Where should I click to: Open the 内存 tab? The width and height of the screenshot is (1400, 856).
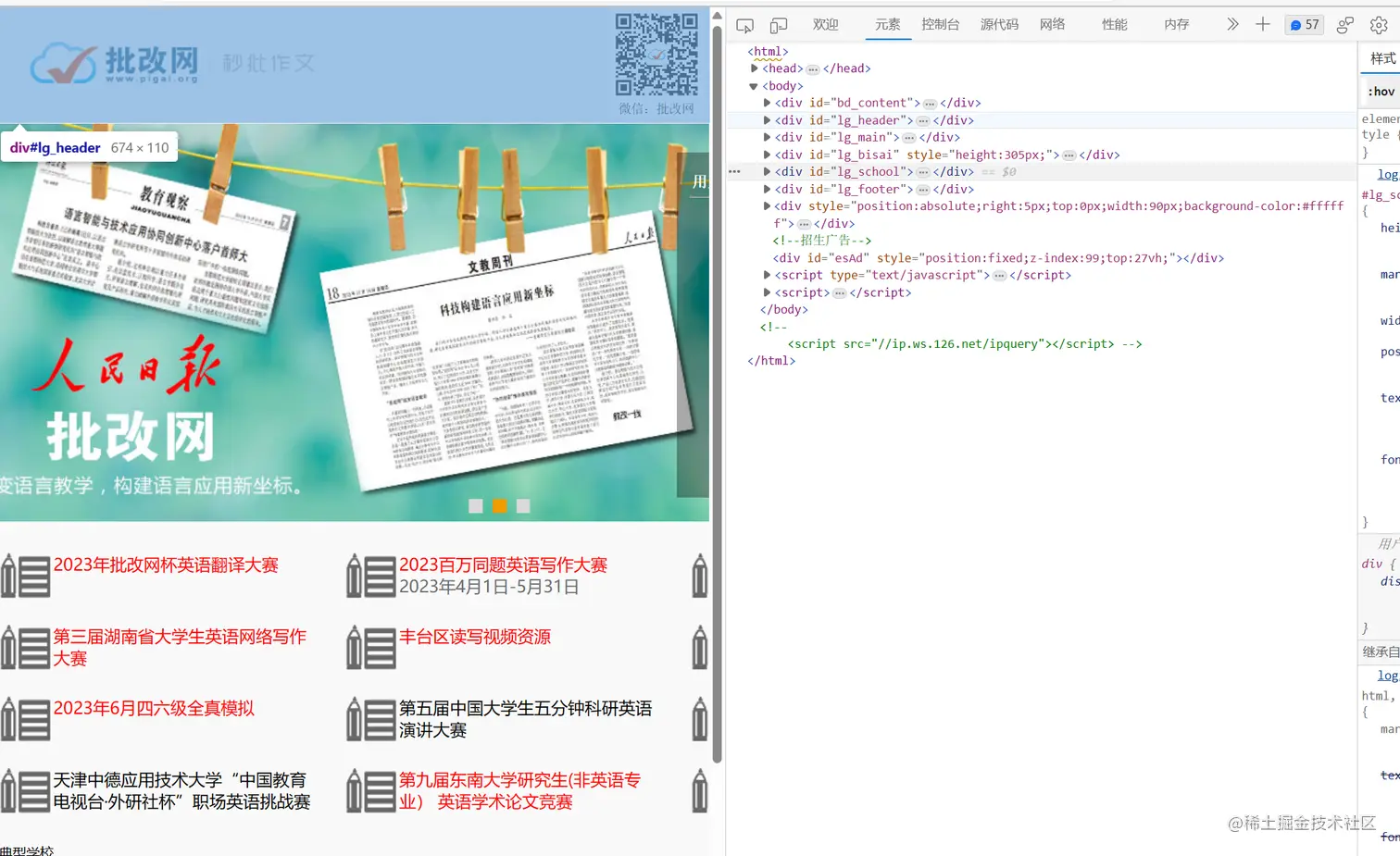click(x=1177, y=25)
